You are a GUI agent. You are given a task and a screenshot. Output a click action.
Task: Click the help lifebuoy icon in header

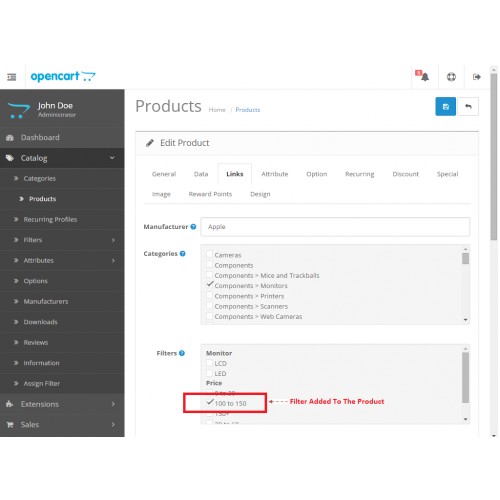[x=451, y=77]
